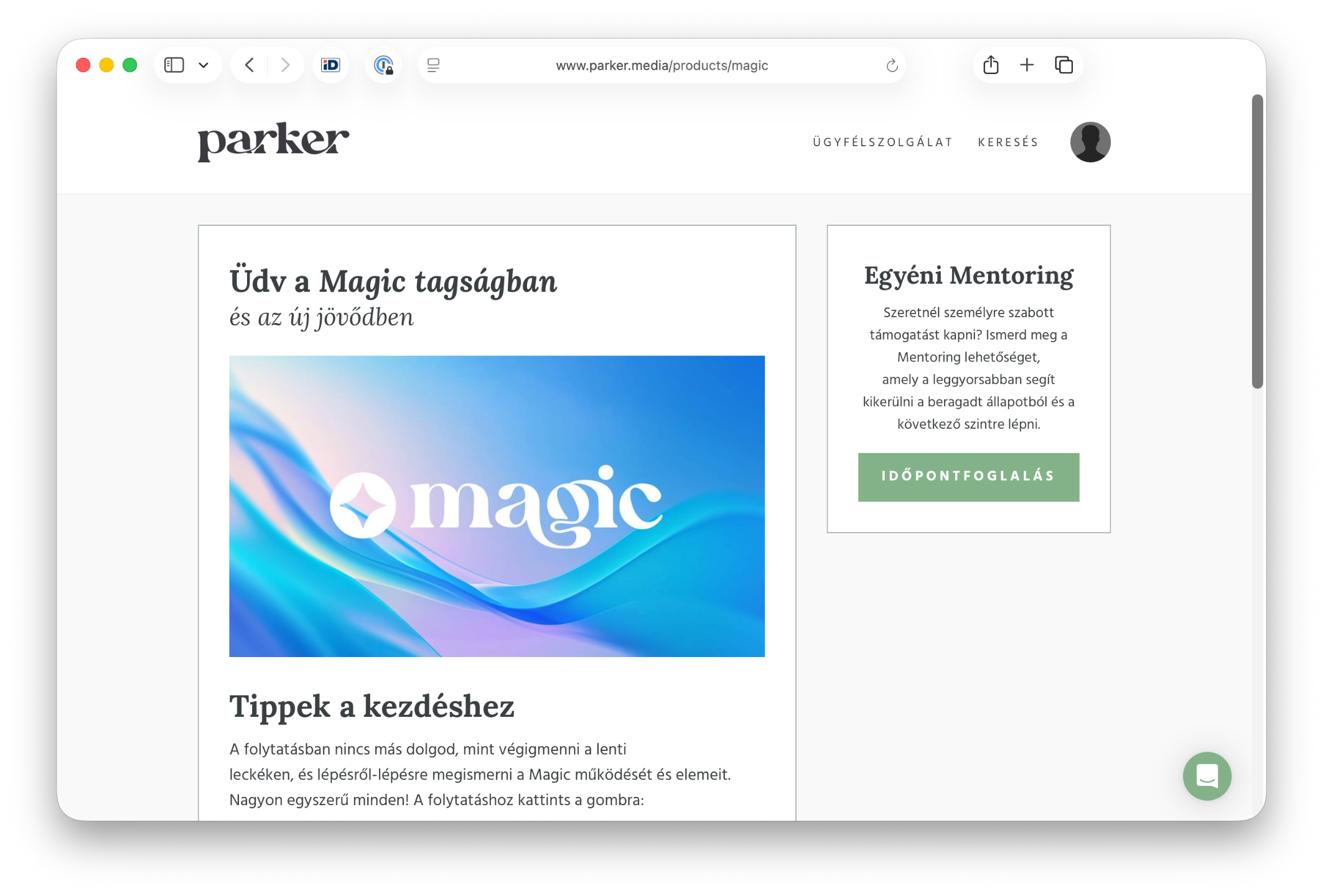Open the user profile avatar
The height and width of the screenshot is (896, 1323).
(x=1090, y=142)
